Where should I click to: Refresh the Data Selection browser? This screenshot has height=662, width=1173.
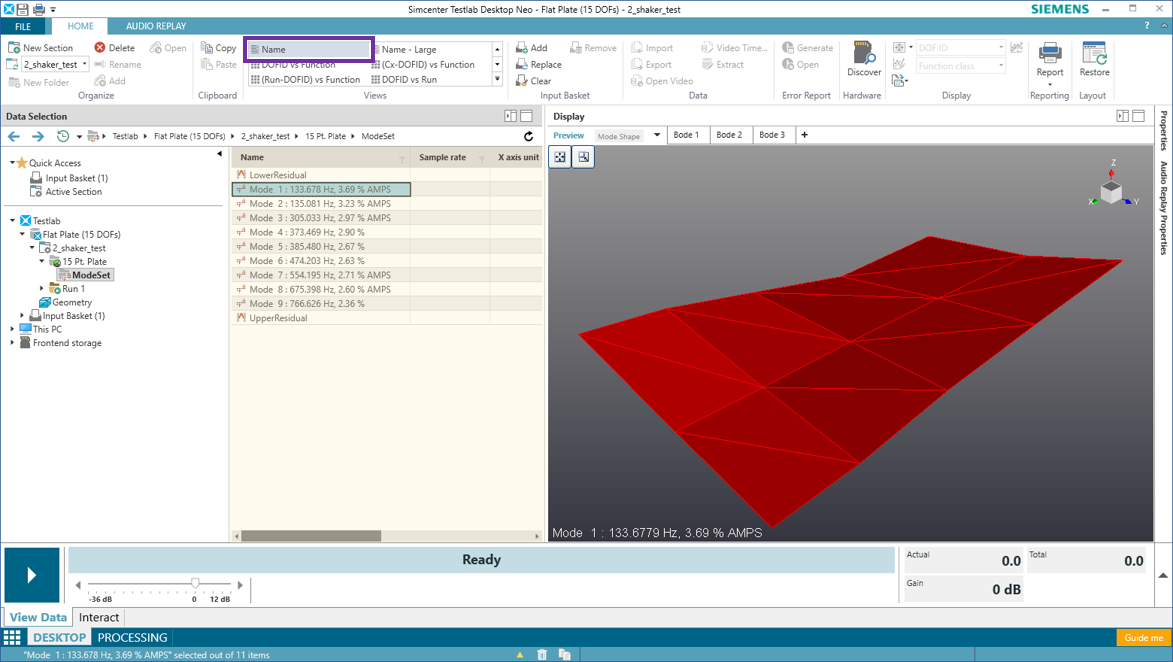(529, 136)
